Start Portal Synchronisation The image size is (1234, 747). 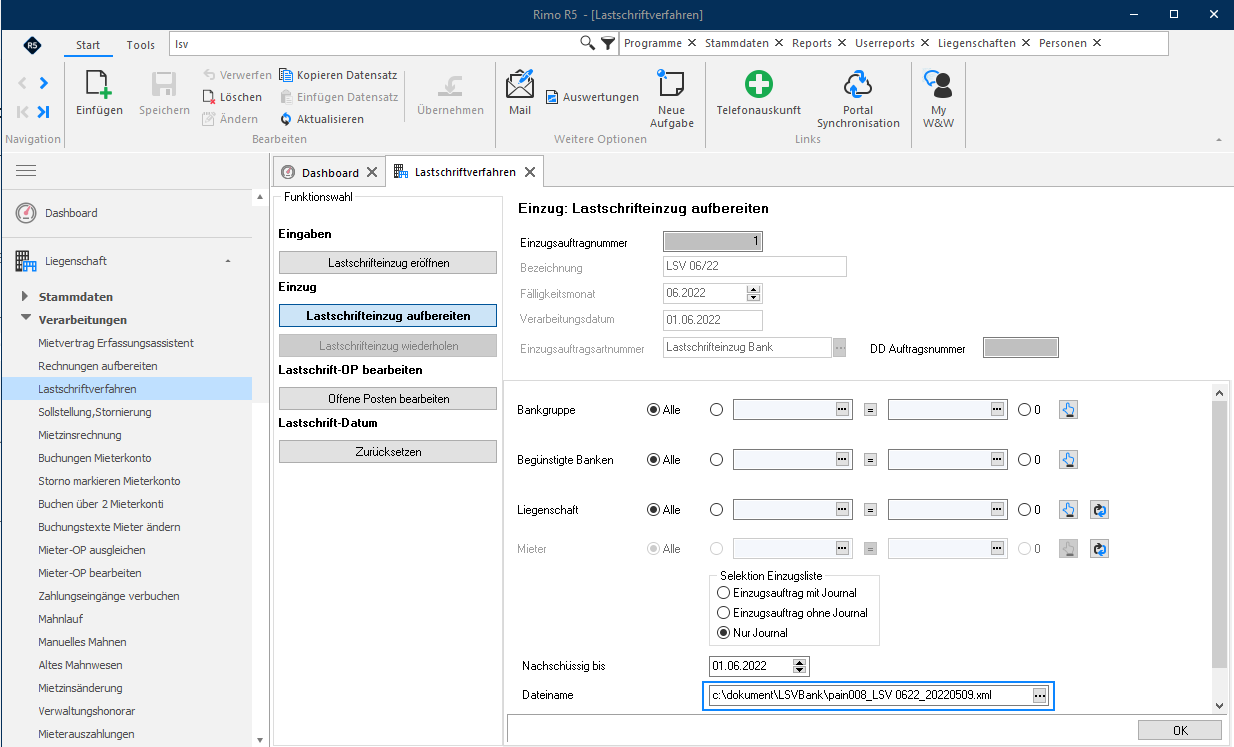(858, 98)
